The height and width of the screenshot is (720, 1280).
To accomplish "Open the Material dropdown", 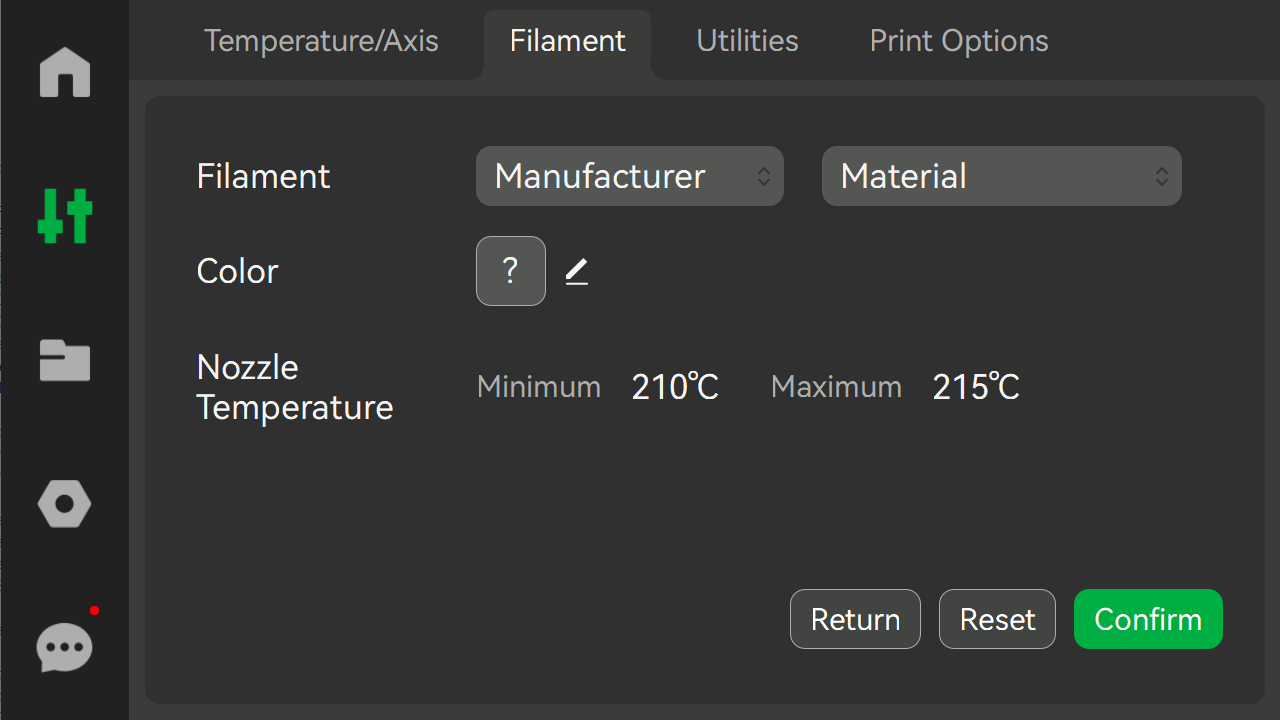I will click(x=1002, y=176).
